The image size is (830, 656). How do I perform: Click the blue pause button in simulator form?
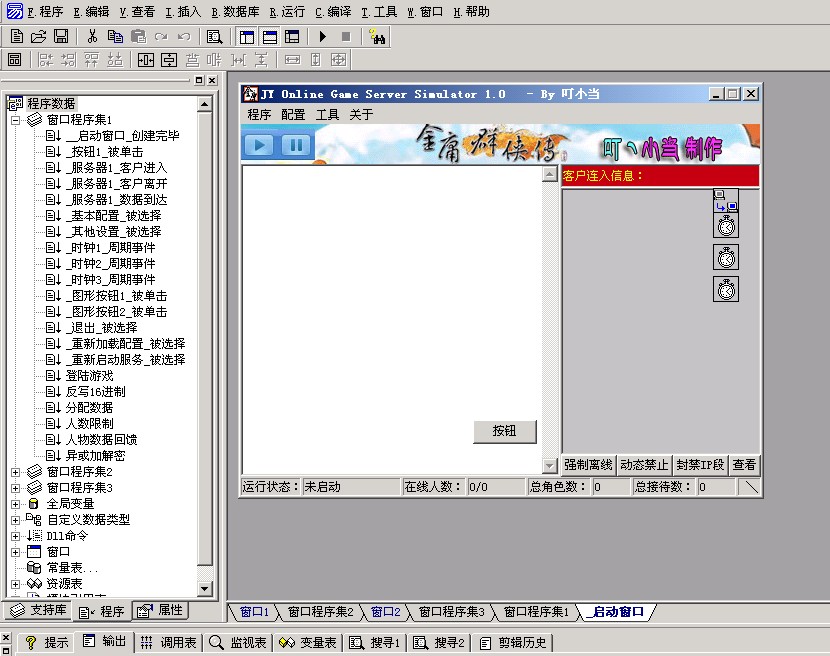pos(296,145)
